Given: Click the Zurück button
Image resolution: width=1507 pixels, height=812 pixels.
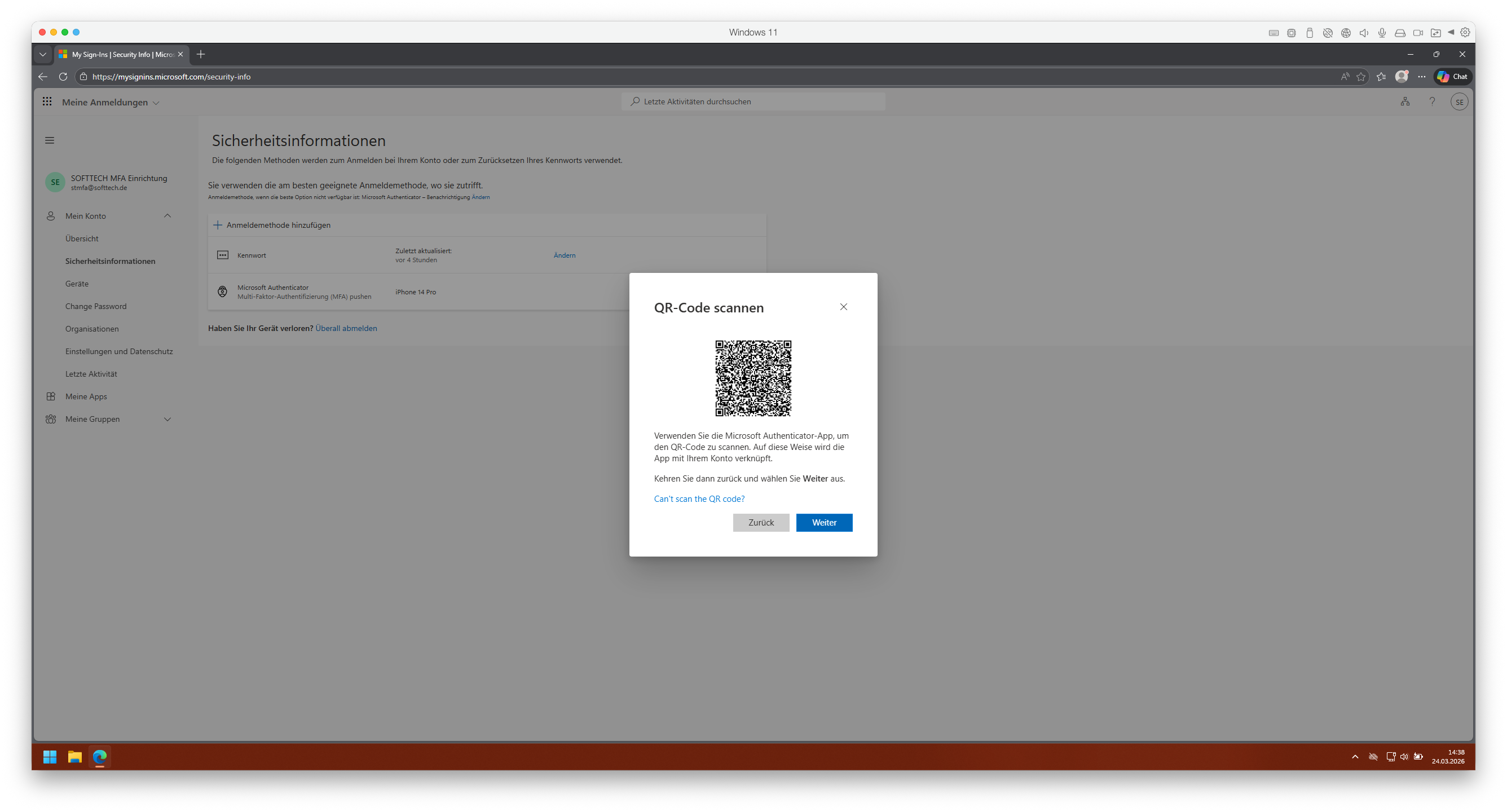Looking at the screenshot, I should coord(761,522).
